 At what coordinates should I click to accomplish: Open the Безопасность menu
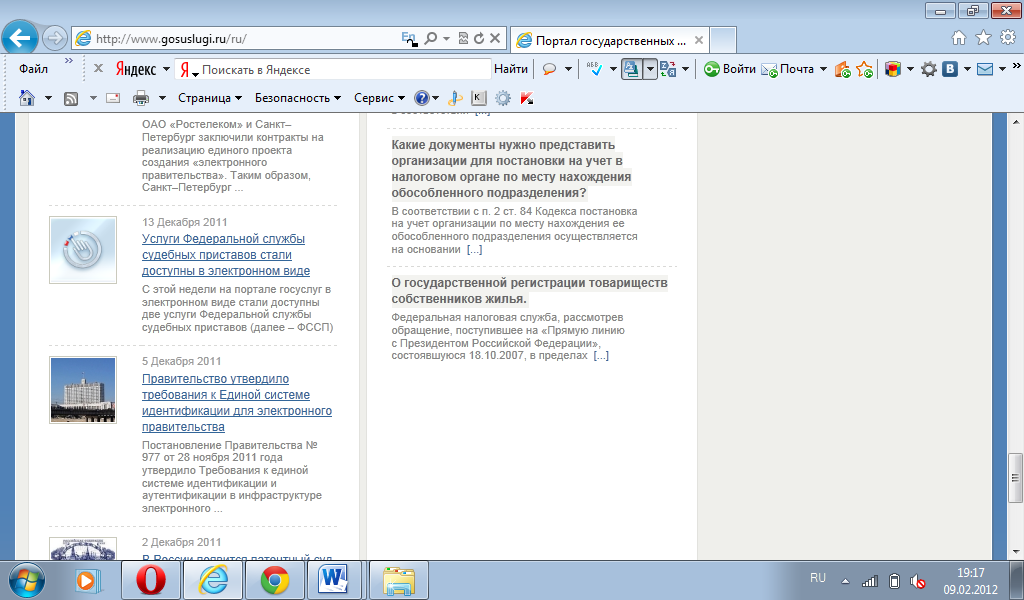click(x=298, y=98)
